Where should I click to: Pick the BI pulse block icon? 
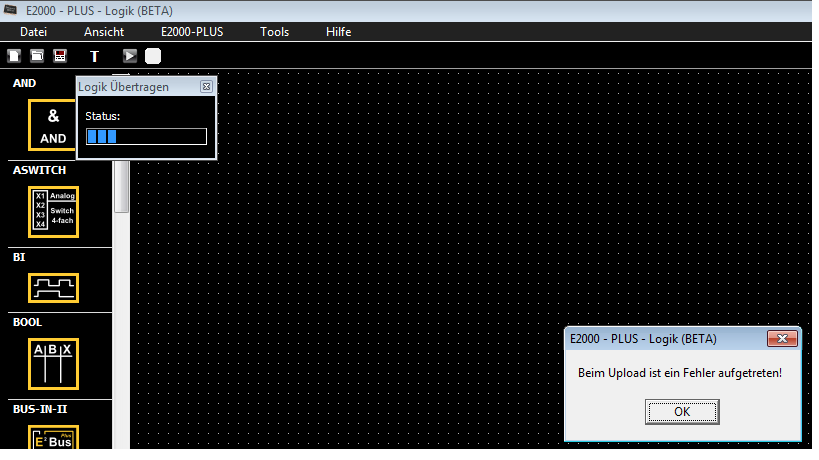pyautogui.click(x=53, y=288)
